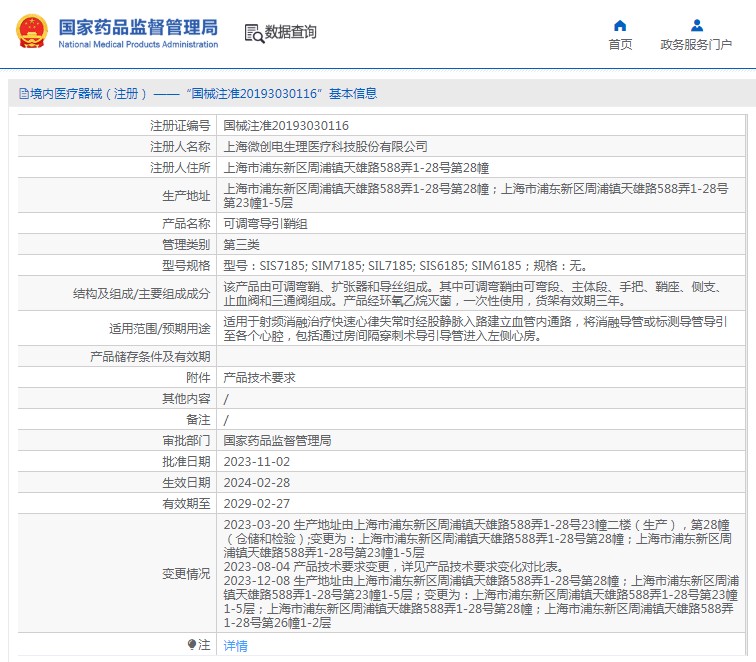Click the 其他内容 row label
The image size is (756, 662).
pyautogui.click(x=186, y=399)
